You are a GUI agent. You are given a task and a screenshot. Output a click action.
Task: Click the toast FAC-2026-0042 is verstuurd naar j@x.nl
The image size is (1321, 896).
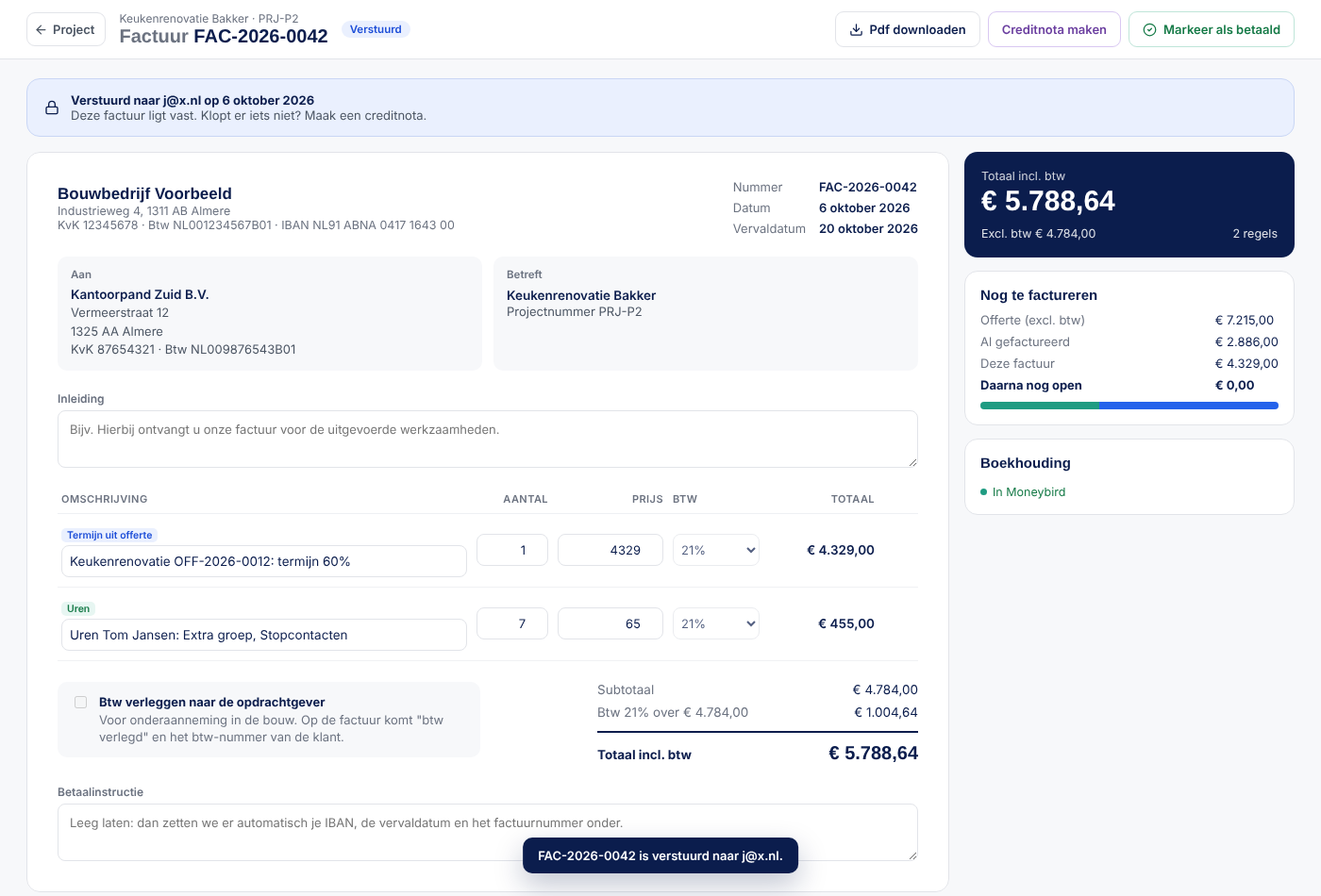point(660,855)
